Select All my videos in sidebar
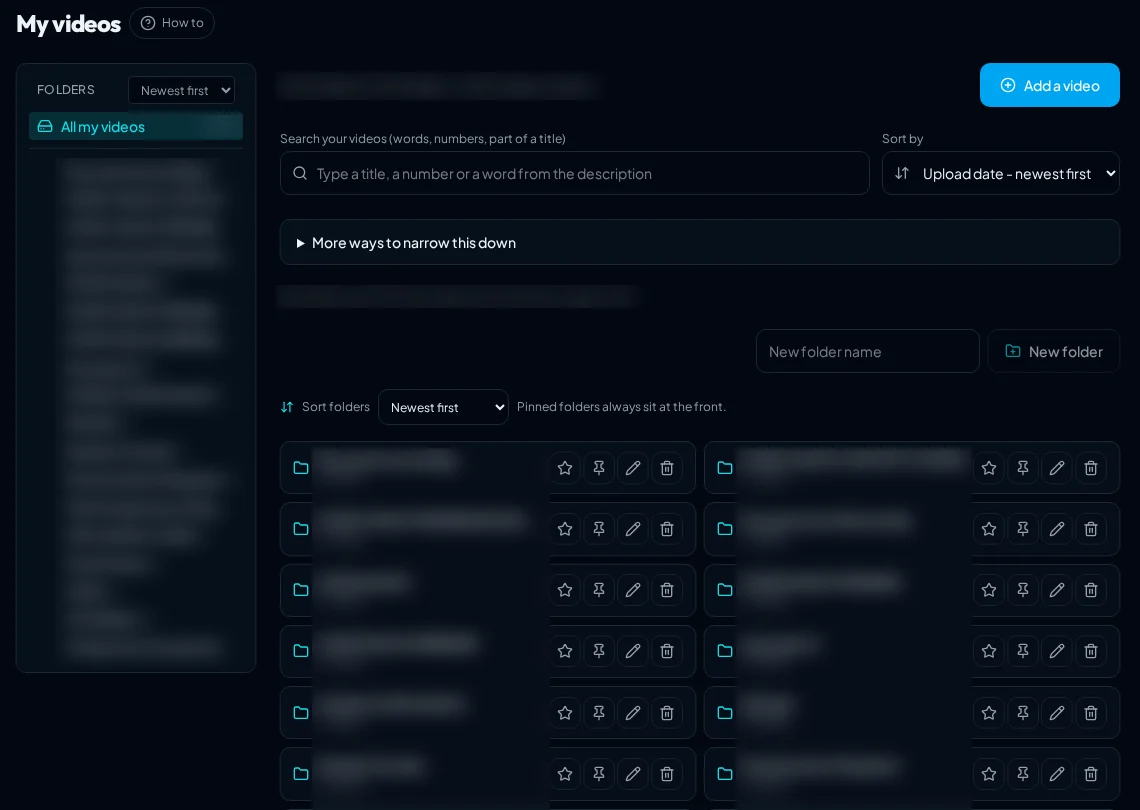Screen dimensions: 1140x810 tap(136, 127)
